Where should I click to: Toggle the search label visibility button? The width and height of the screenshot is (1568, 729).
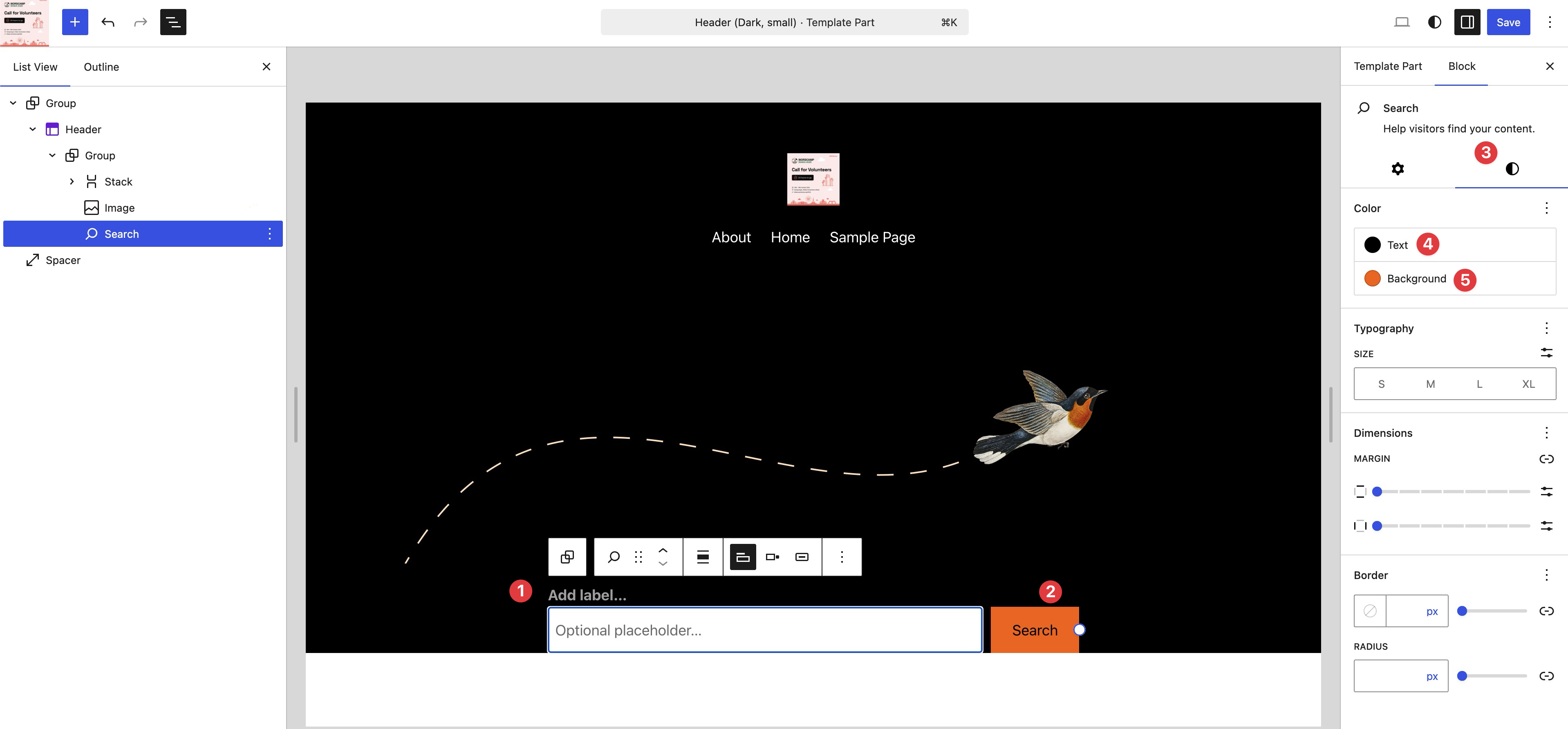tap(743, 557)
